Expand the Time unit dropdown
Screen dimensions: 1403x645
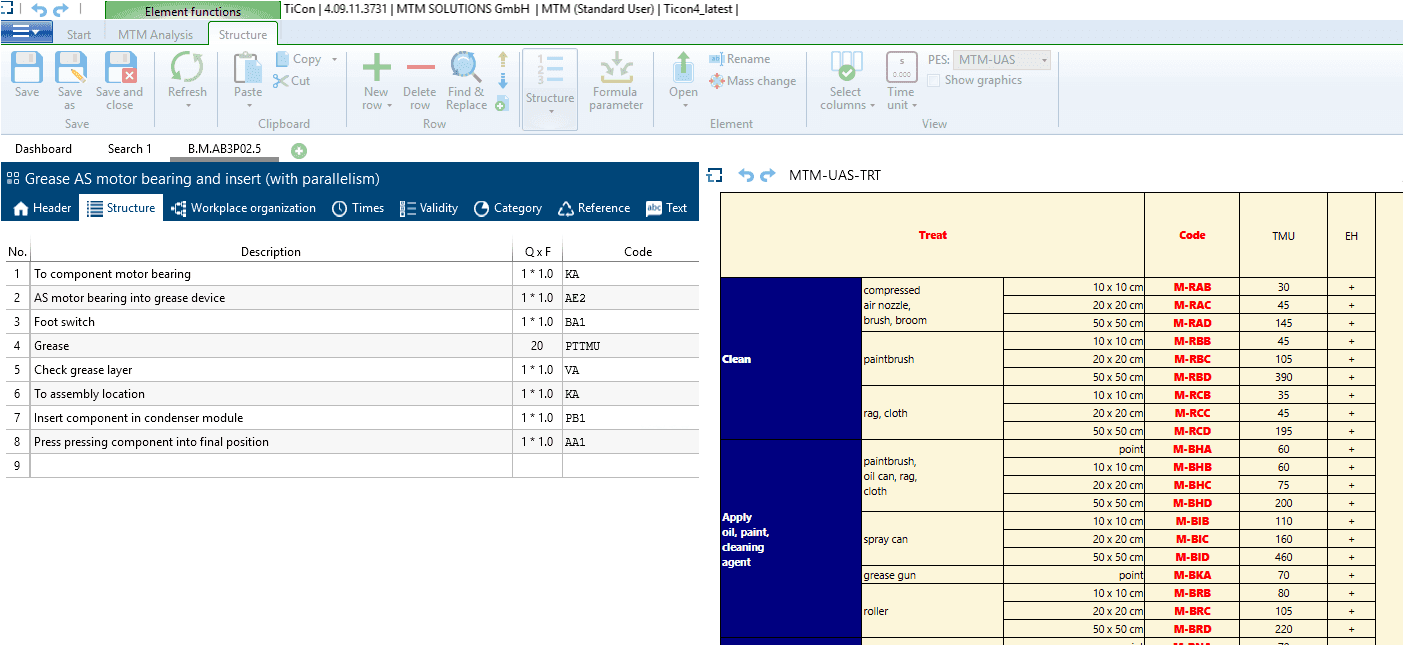click(x=901, y=105)
